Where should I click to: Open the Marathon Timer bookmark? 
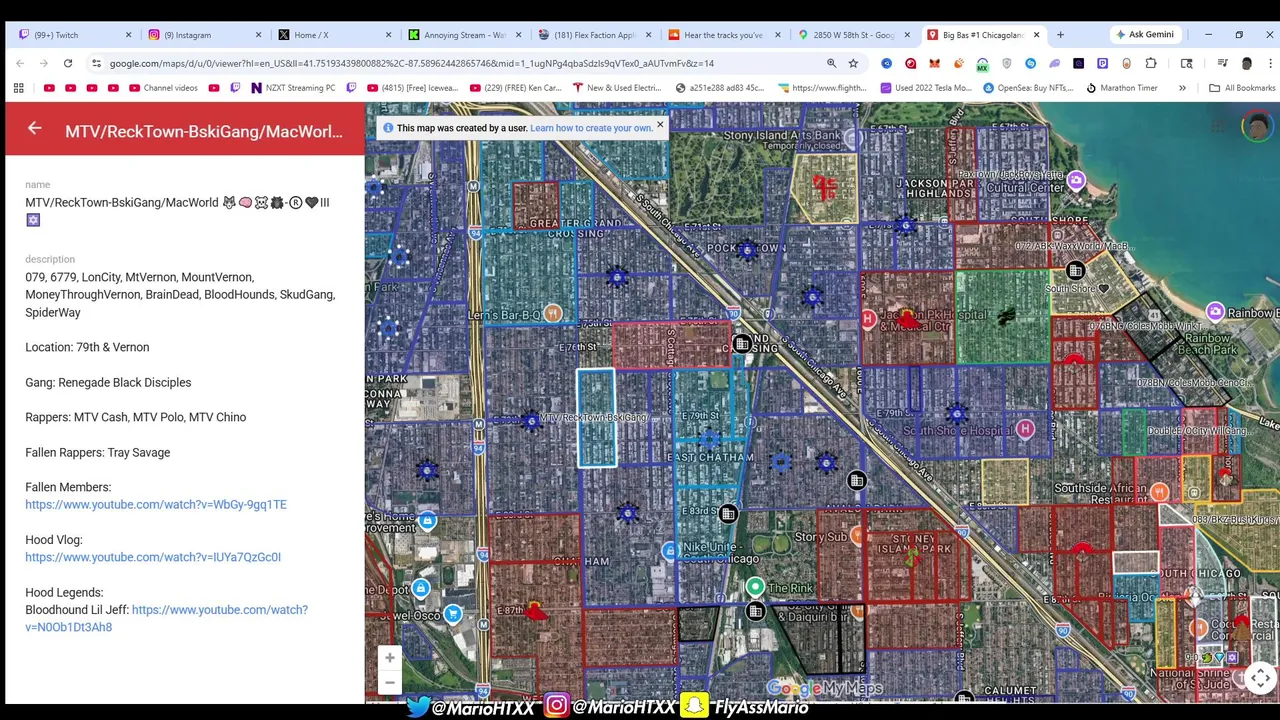[1121, 88]
